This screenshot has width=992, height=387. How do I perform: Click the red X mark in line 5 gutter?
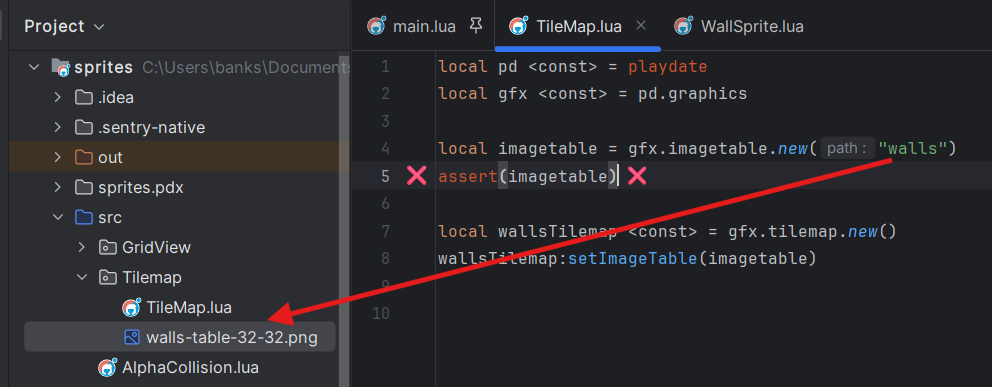click(x=416, y=176)
